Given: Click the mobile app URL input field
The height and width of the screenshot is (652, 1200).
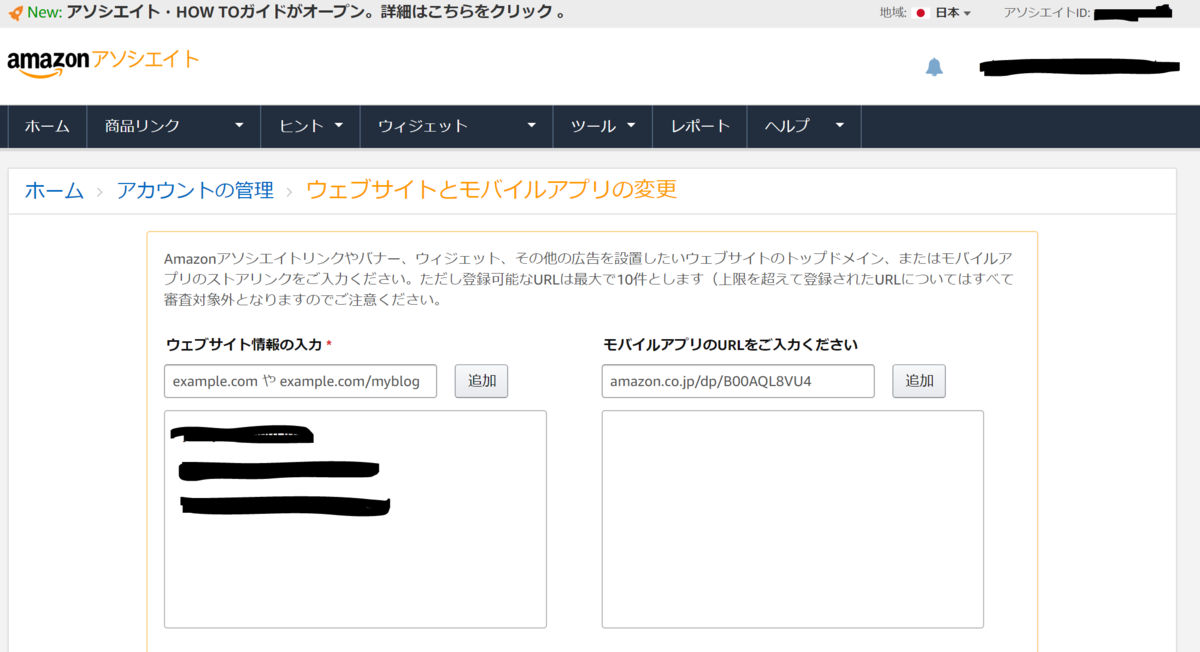Looking at the screenshot, I should tap(737, 381).
